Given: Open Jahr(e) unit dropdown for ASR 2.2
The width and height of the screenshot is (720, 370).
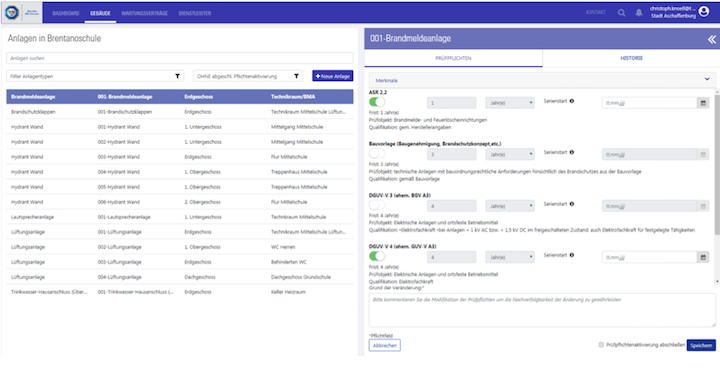Looking at the screenshot, I should [510, 103].
